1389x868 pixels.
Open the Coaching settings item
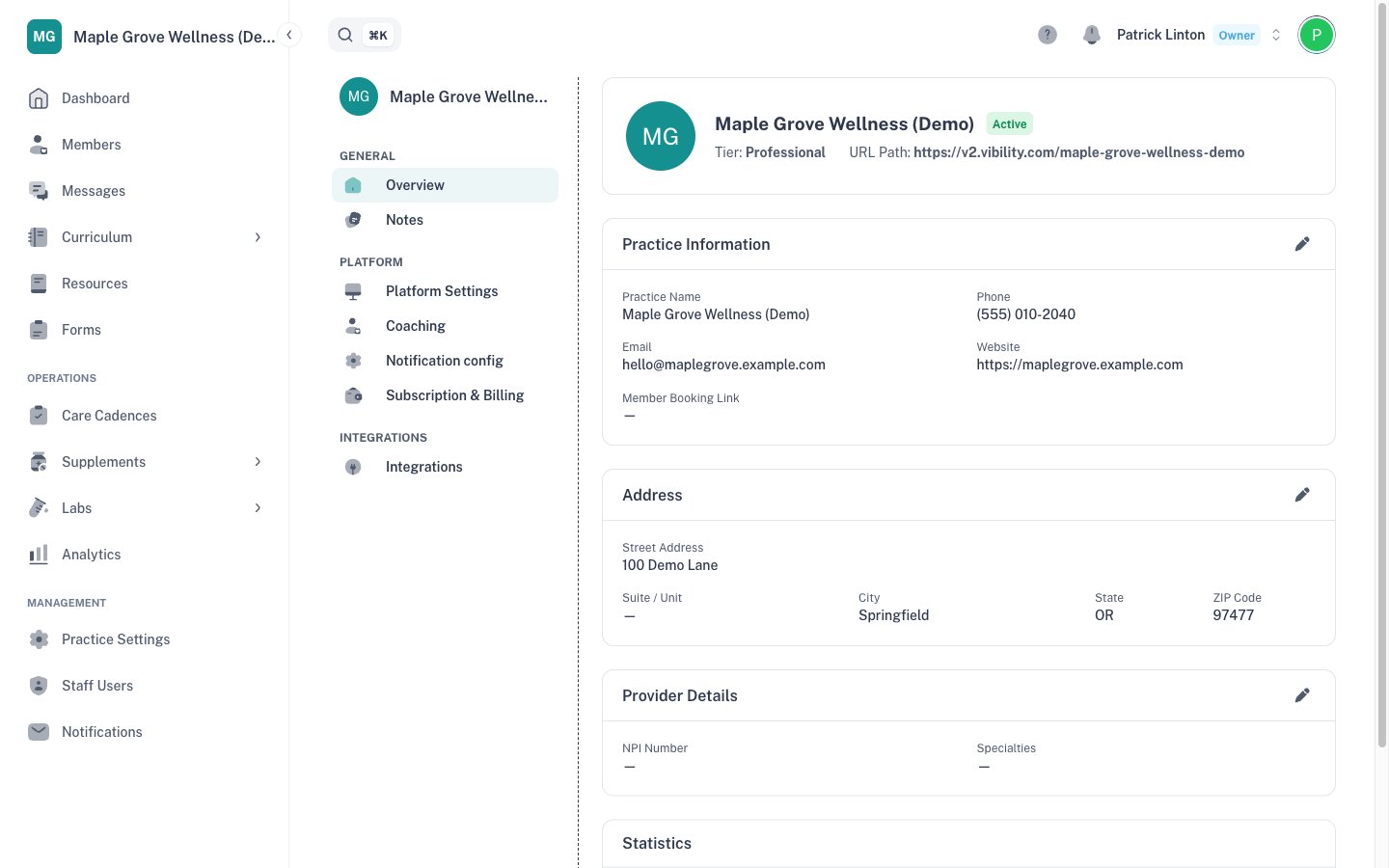(445, 326)
